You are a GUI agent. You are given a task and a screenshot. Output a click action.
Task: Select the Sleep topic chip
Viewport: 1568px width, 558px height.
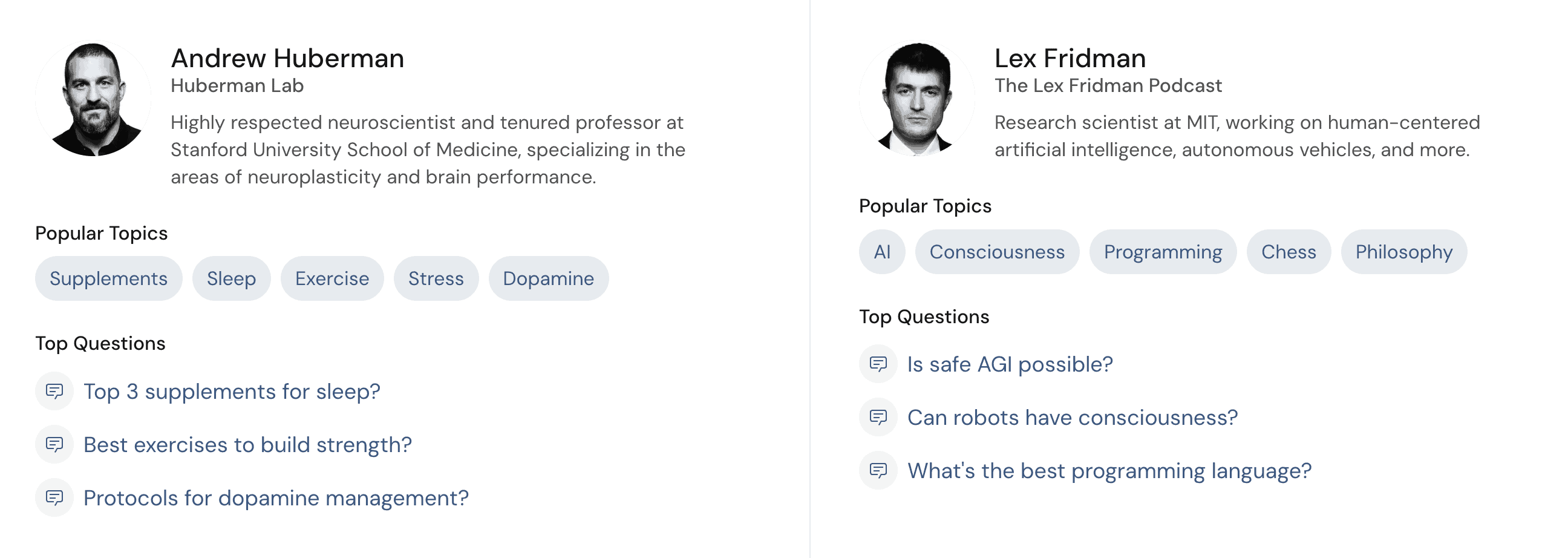231,278
